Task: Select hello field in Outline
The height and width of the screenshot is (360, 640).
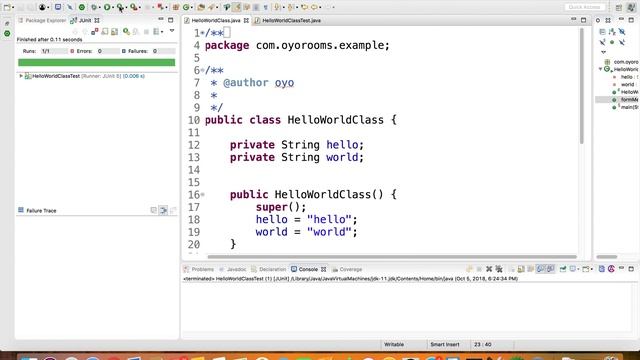Action: (x=627, y=77)
